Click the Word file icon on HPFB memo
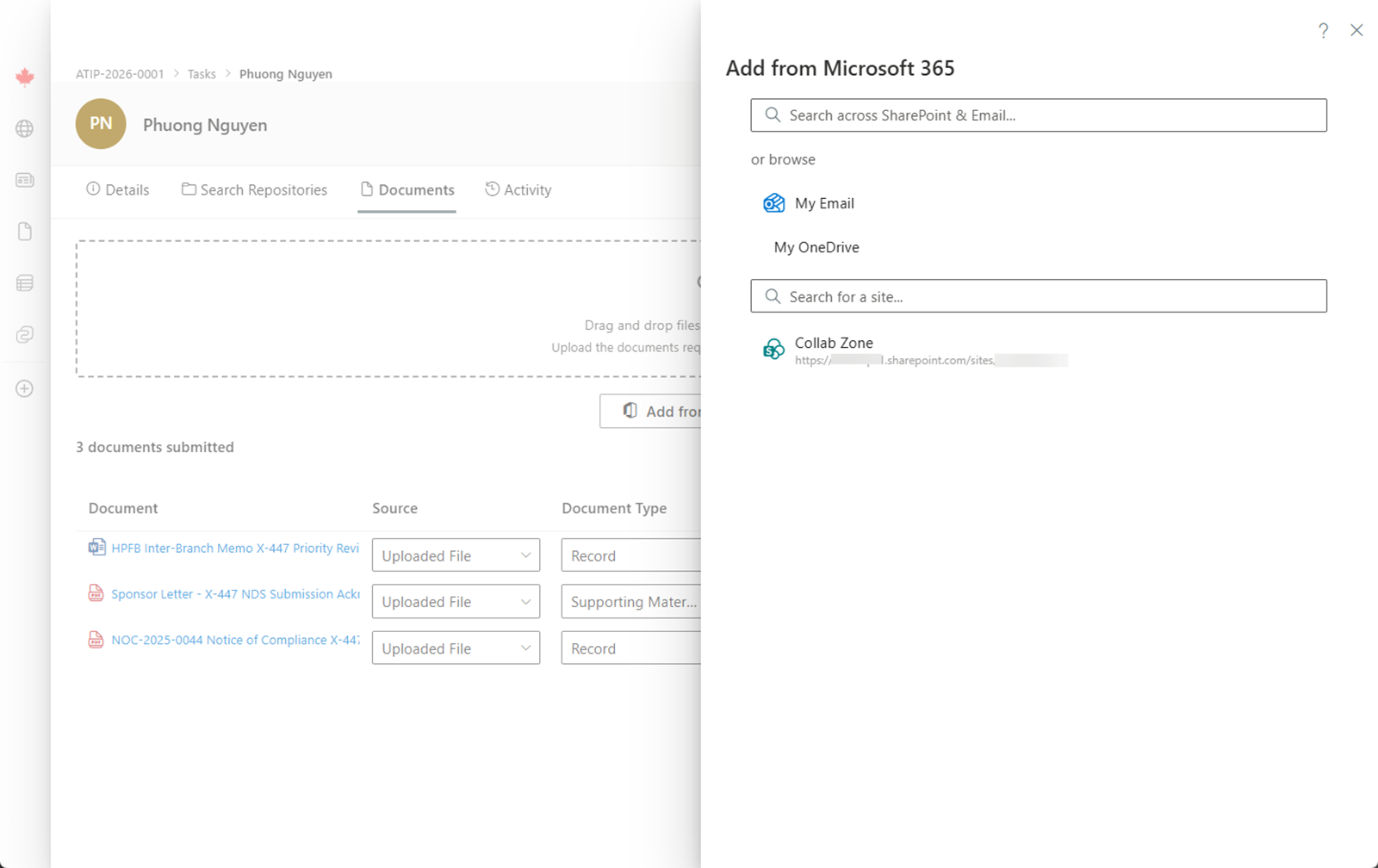 pyautogui.click(x=96, y=547)
